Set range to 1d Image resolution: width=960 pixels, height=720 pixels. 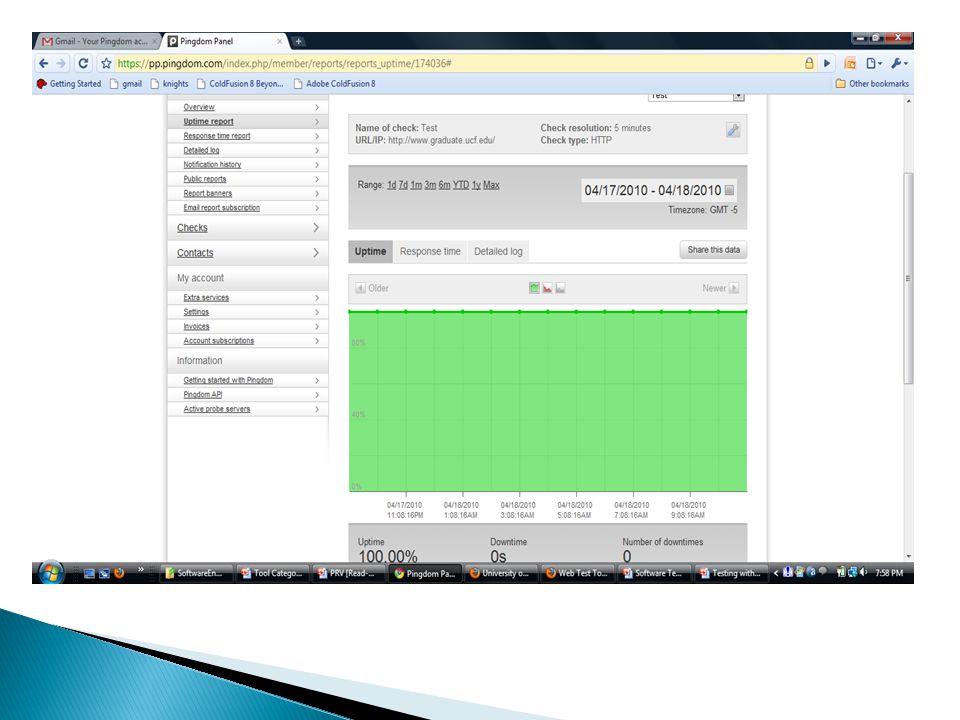(391, 185)
